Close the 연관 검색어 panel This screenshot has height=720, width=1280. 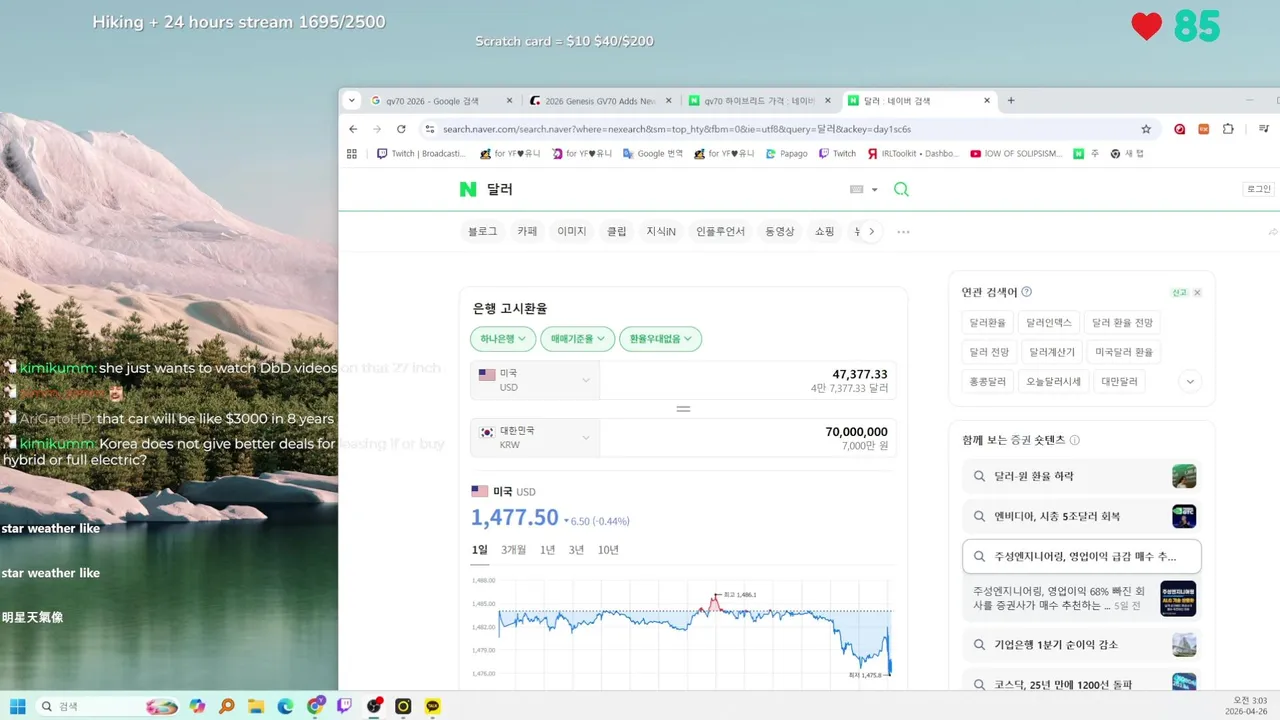(x=1197, y=293)
